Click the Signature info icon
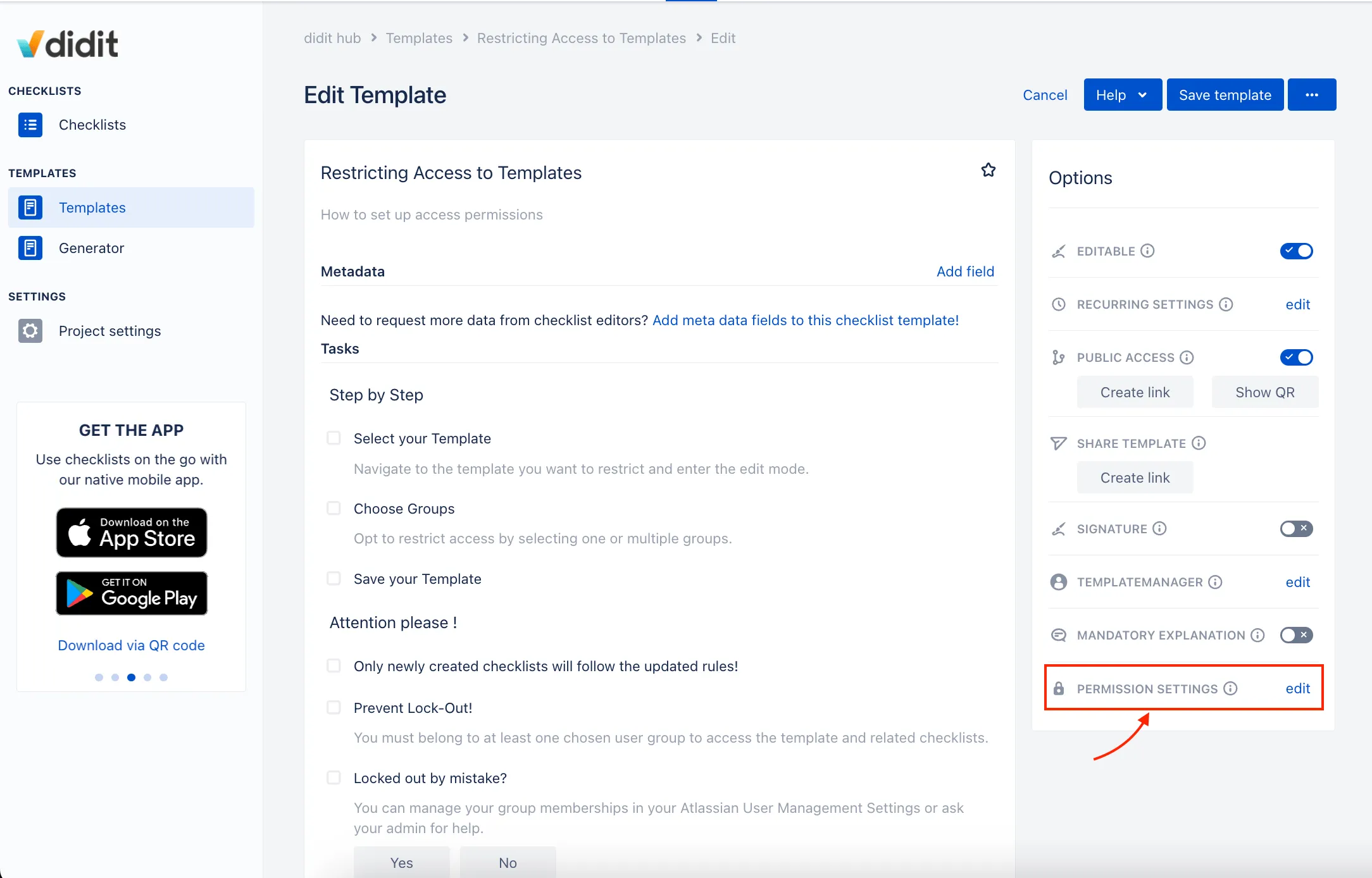The width and height of the screenshot is (1372, 878). (1160, 528)
